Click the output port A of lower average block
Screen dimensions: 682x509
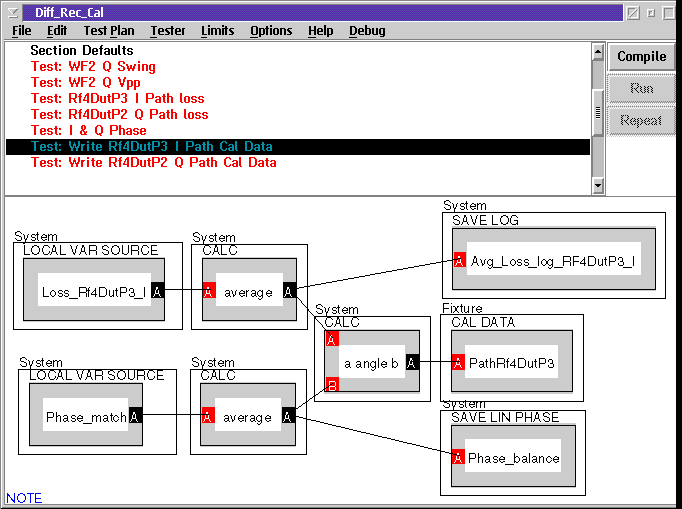point(288,415)
